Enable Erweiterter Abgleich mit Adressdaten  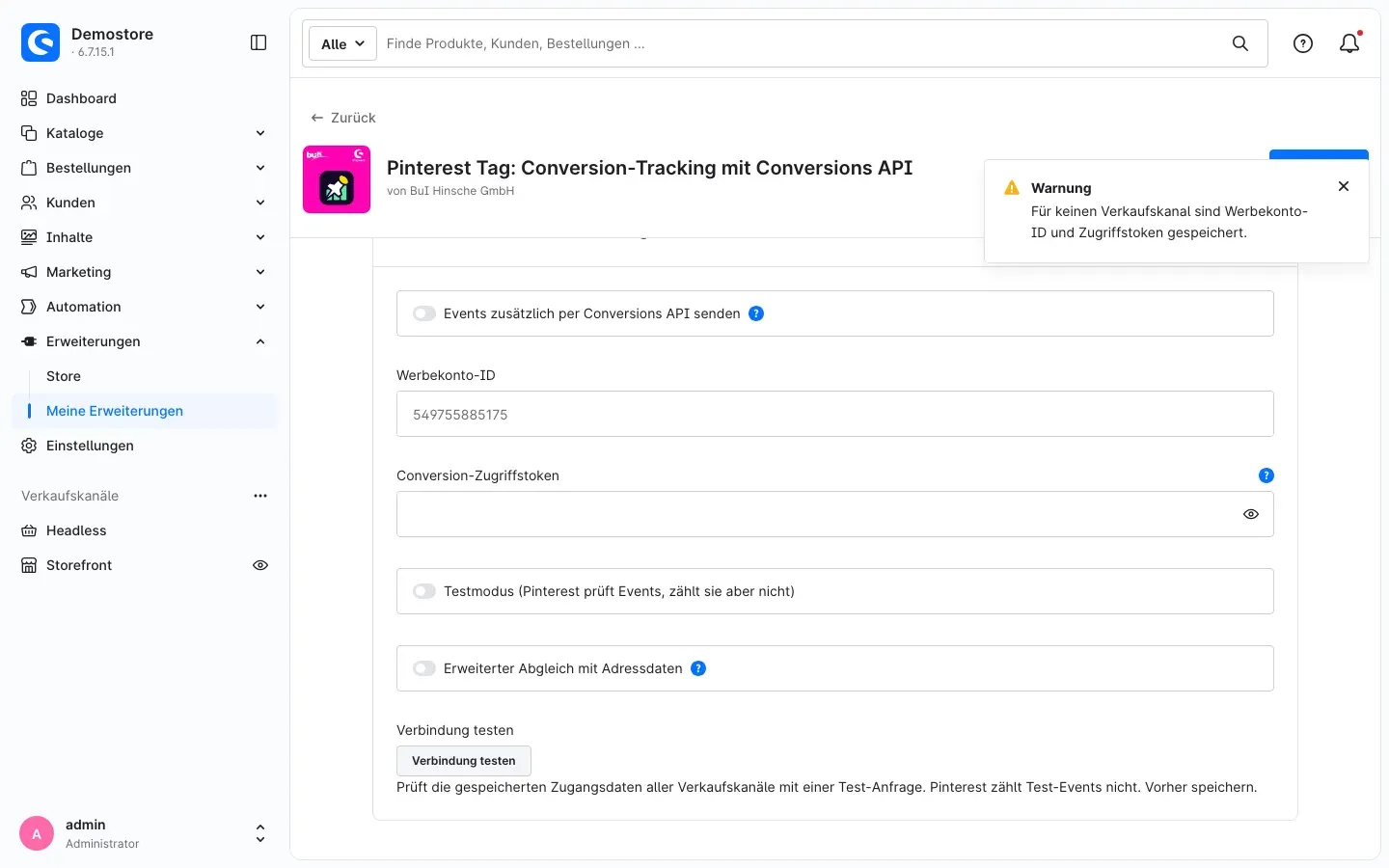[424, 668]
